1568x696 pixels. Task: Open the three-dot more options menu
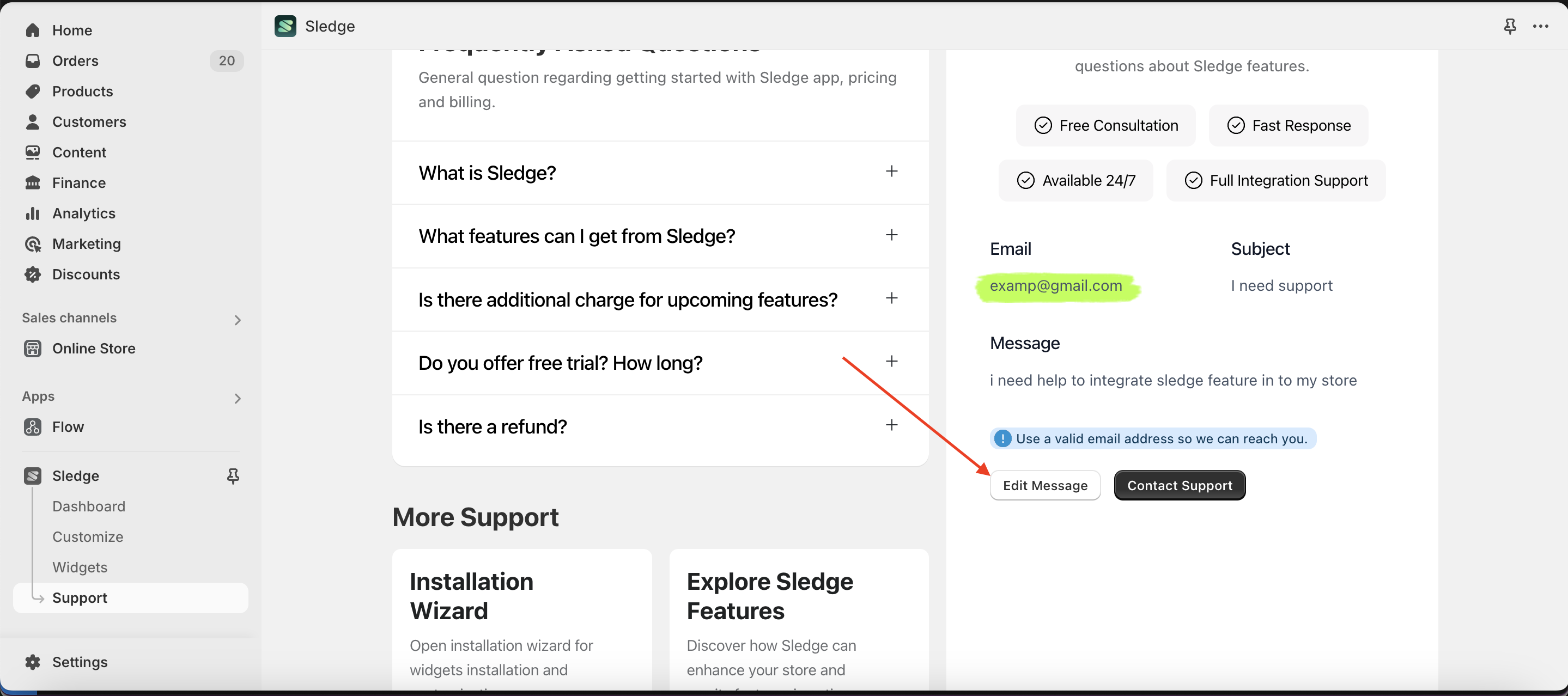click(x=1541, y=26)
